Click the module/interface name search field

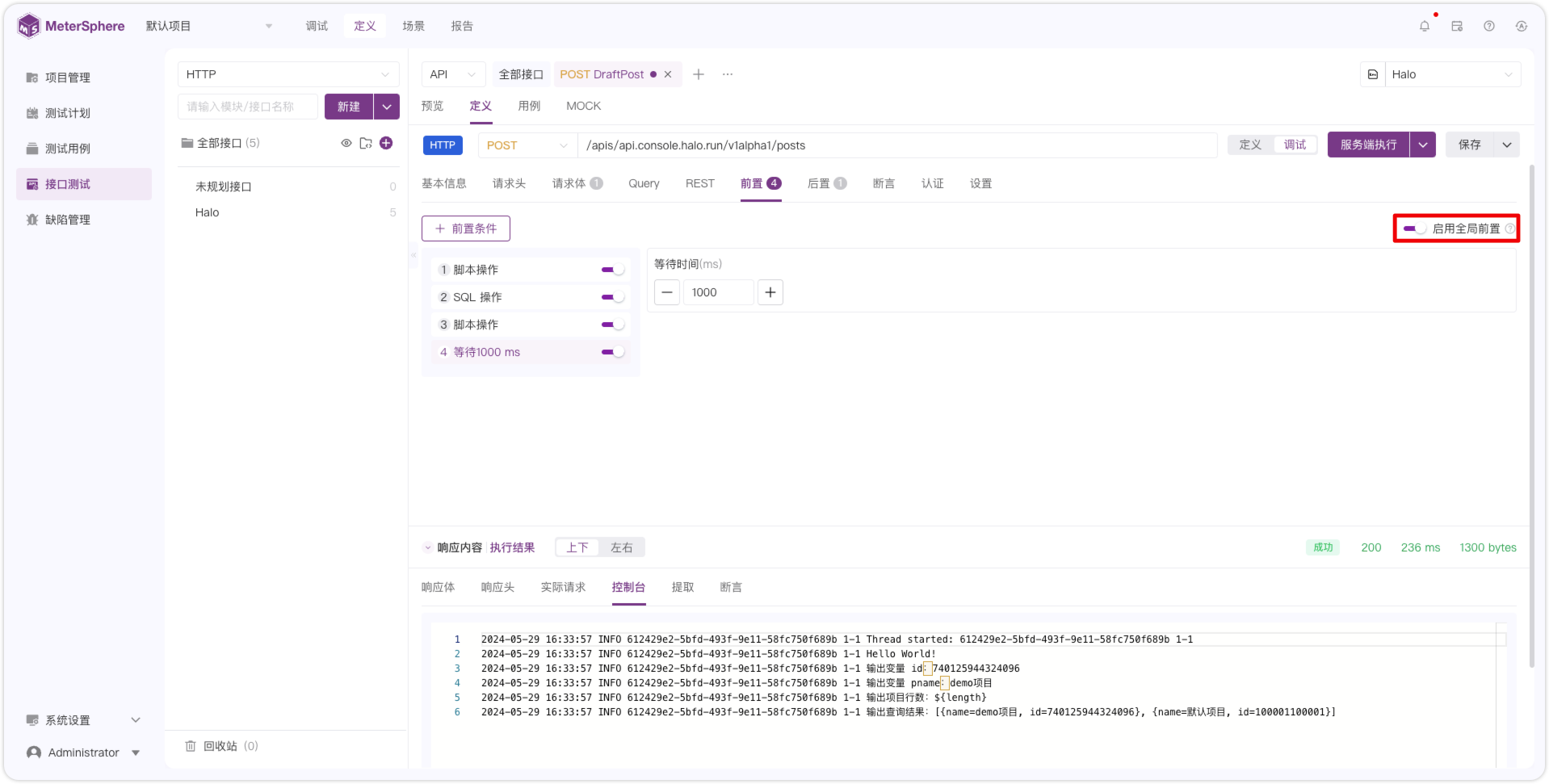coord(248,107)
